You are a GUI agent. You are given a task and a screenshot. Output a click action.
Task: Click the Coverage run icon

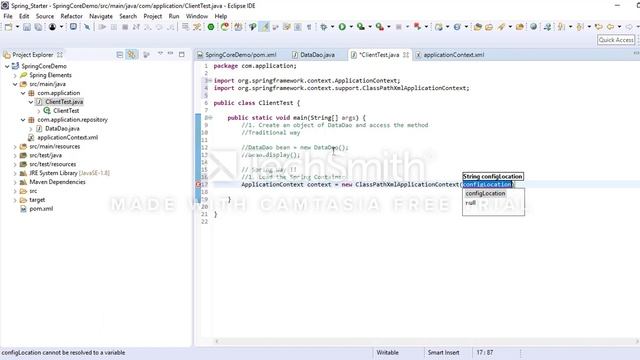[x=360, y=27]
